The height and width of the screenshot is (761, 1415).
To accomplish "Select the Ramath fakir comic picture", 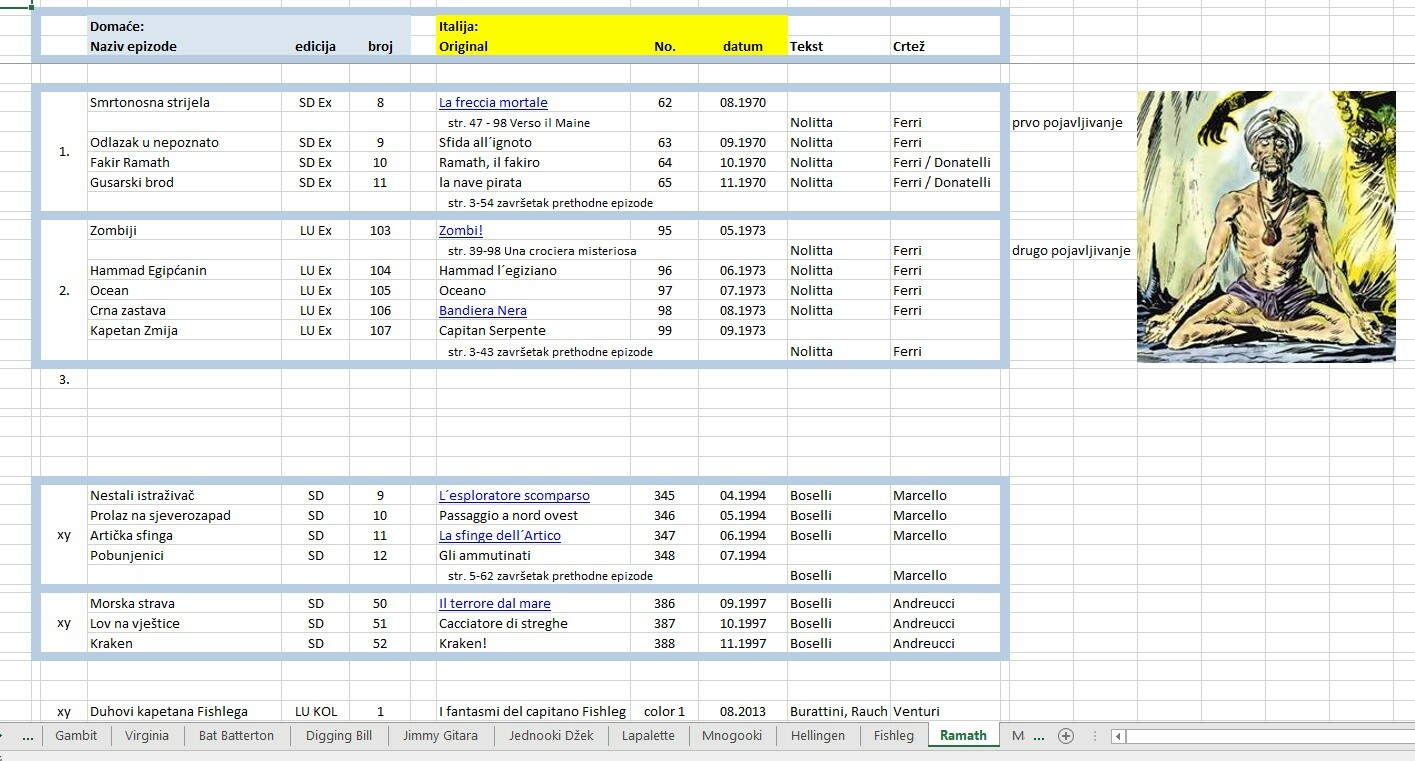I will click(1266, 226).
